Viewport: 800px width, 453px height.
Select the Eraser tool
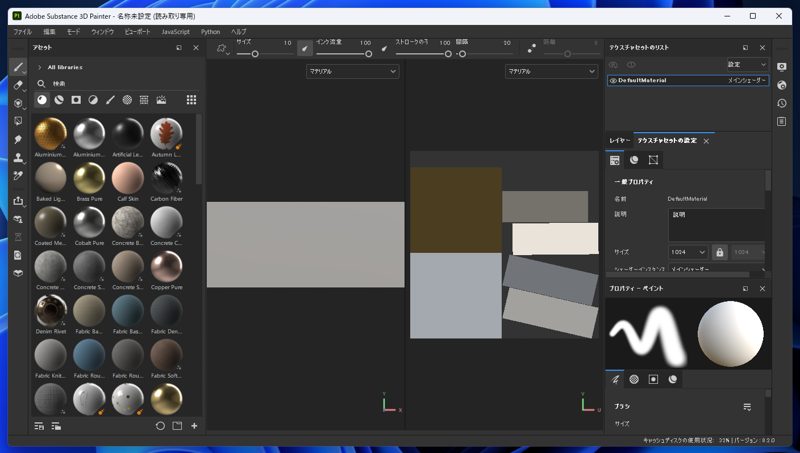18,85
